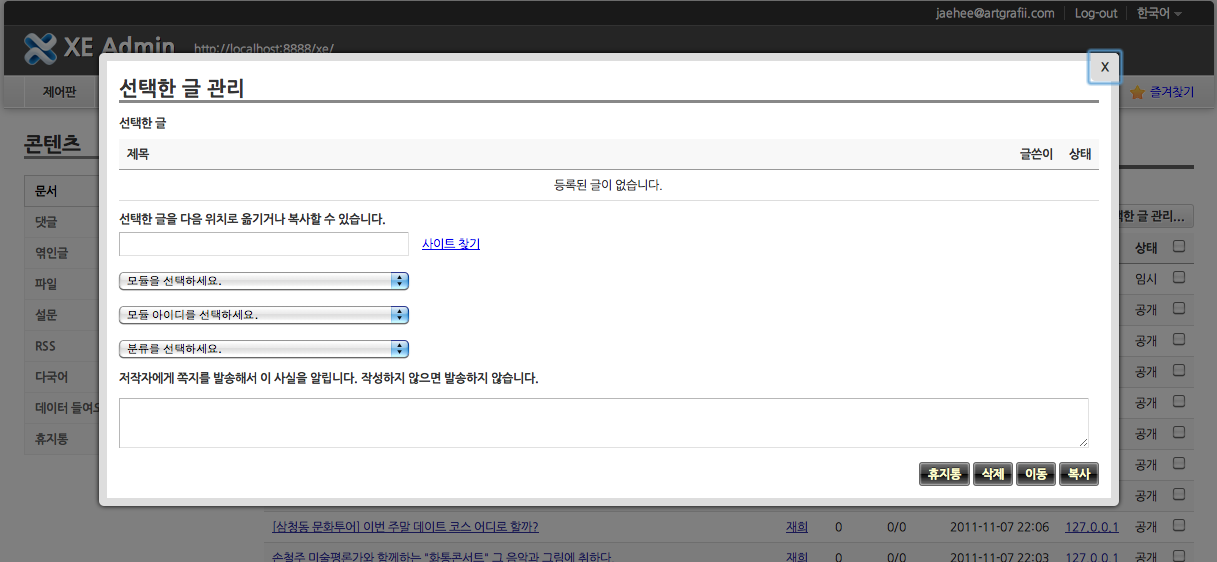Toggle the select-all checkbox in table header
The image size is (1217, 562).
1179,246
